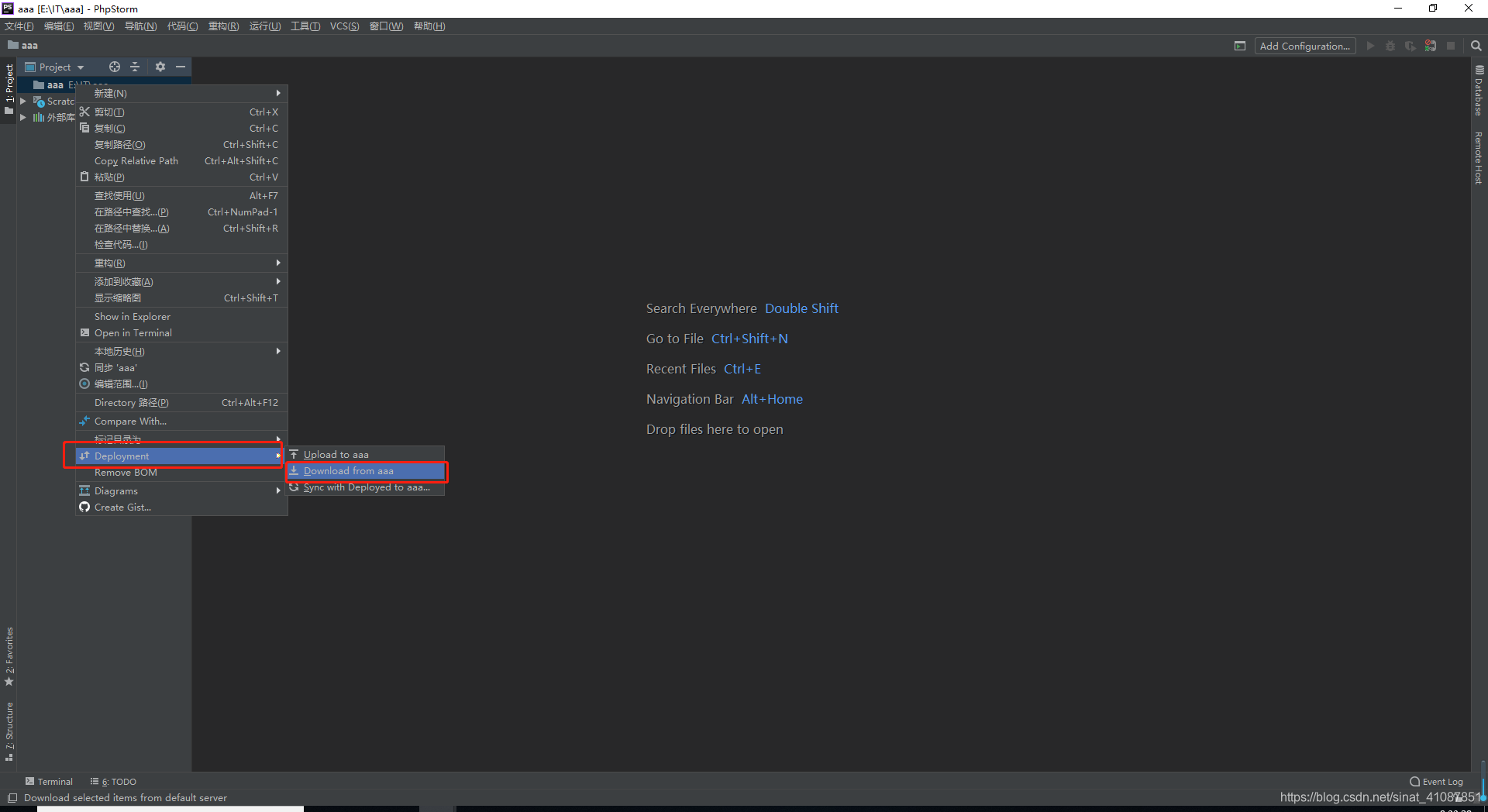Select 显示缩略图 entry

click(181, 298)
